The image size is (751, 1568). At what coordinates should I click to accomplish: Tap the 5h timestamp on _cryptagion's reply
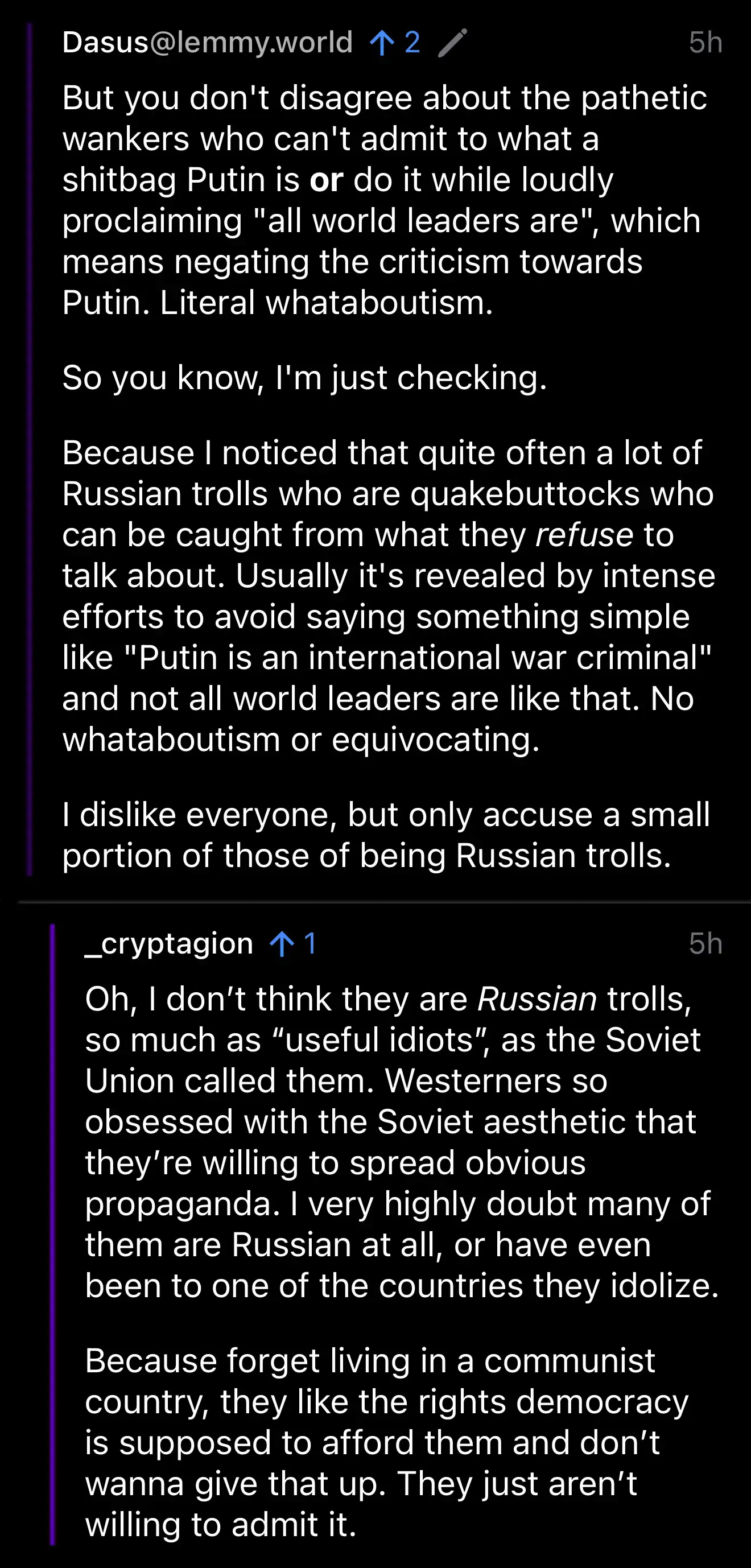(705, 944)
